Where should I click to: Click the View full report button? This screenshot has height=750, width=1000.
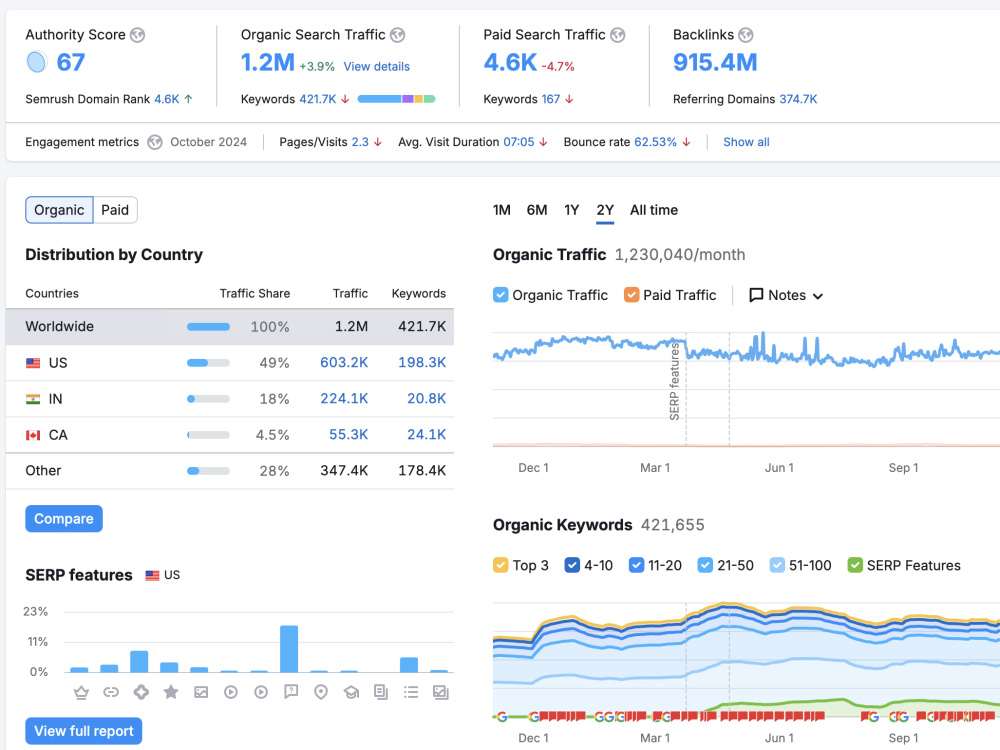pyautogui.click(x=84, y=731)
